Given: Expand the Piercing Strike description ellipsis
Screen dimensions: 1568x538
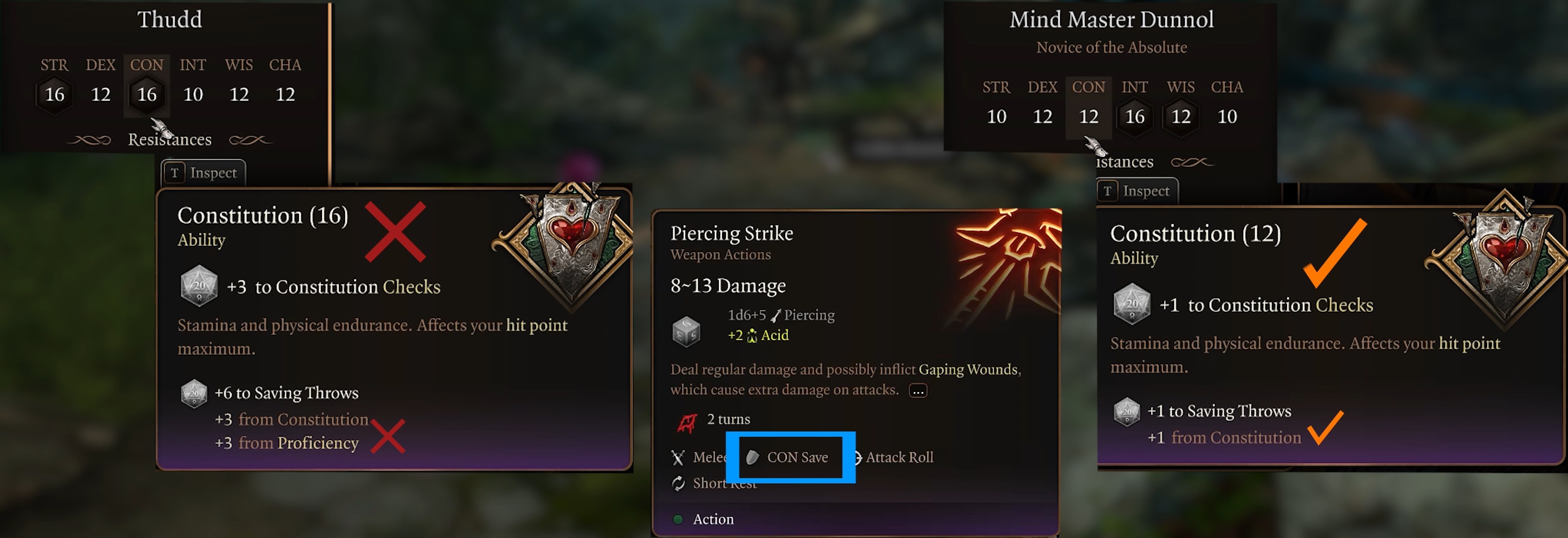Looking at the screenshot, I should (x=918, y=391).
